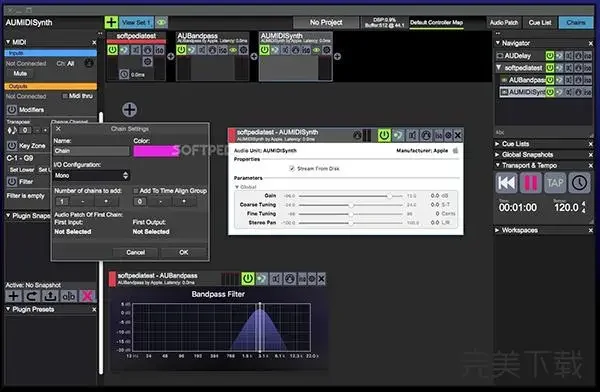
Task: Click mute speaker icon on softpediatest chain strip
Action: 136,50
